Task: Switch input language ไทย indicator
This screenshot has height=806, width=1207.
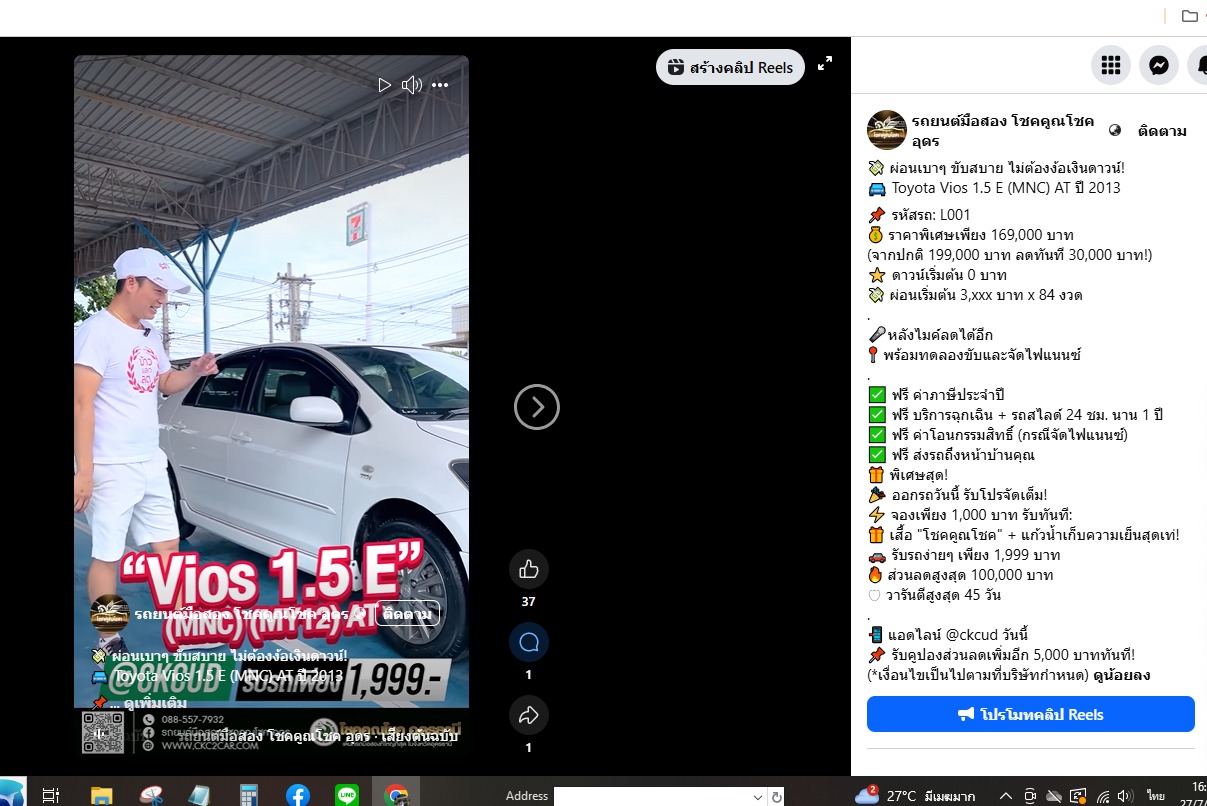Action: 1156,796
